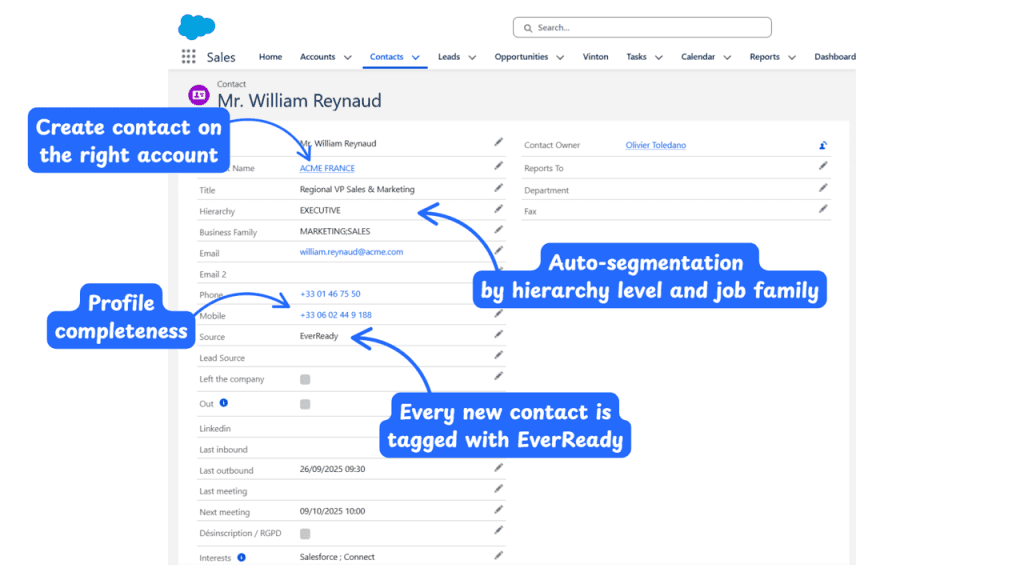Edit Business Family with pencil icon
Image resolution: width=1024 pixels, height=576 pixels.
(x=498, y=230)
